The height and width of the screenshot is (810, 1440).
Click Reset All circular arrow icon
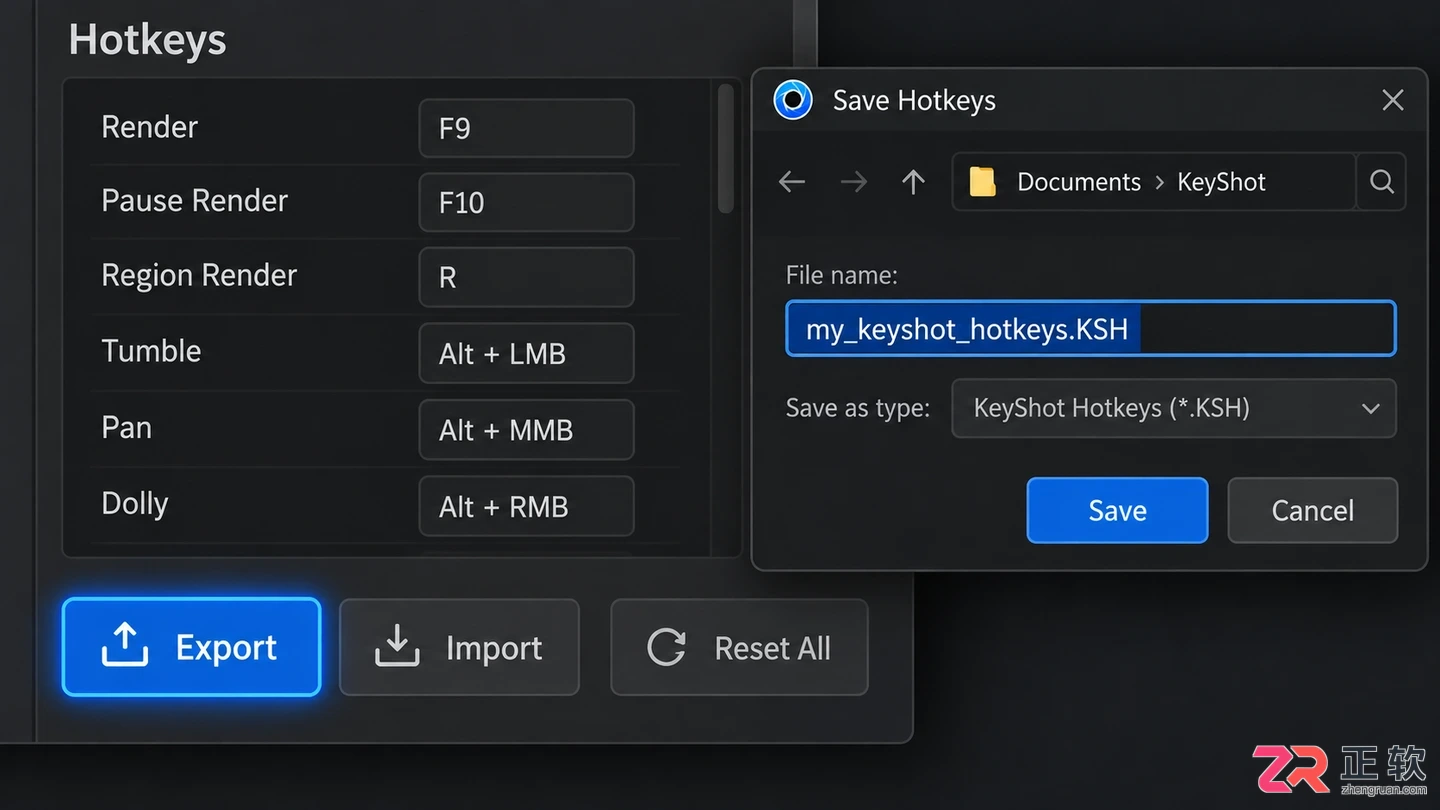coord(666,648)
